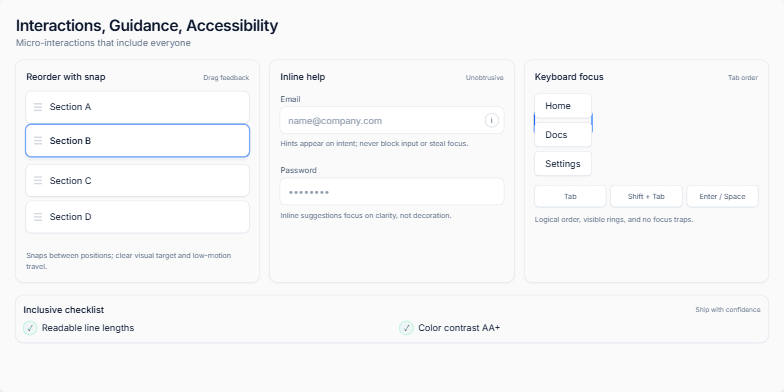Click the Home navigation button
784x392 pixels.
[x=563, y=106]
